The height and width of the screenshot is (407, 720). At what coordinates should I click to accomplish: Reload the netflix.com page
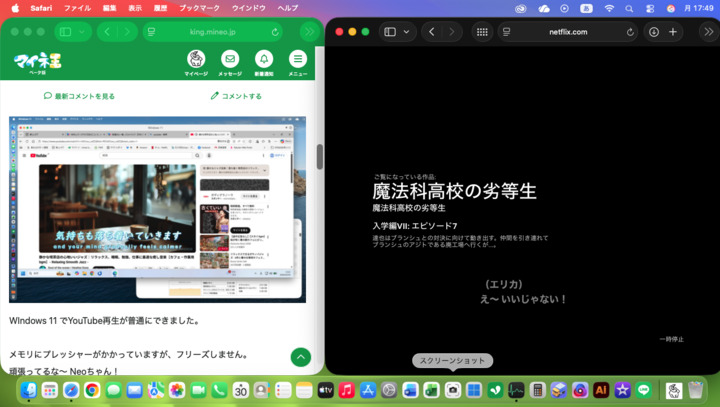click(x=630, y=32)
